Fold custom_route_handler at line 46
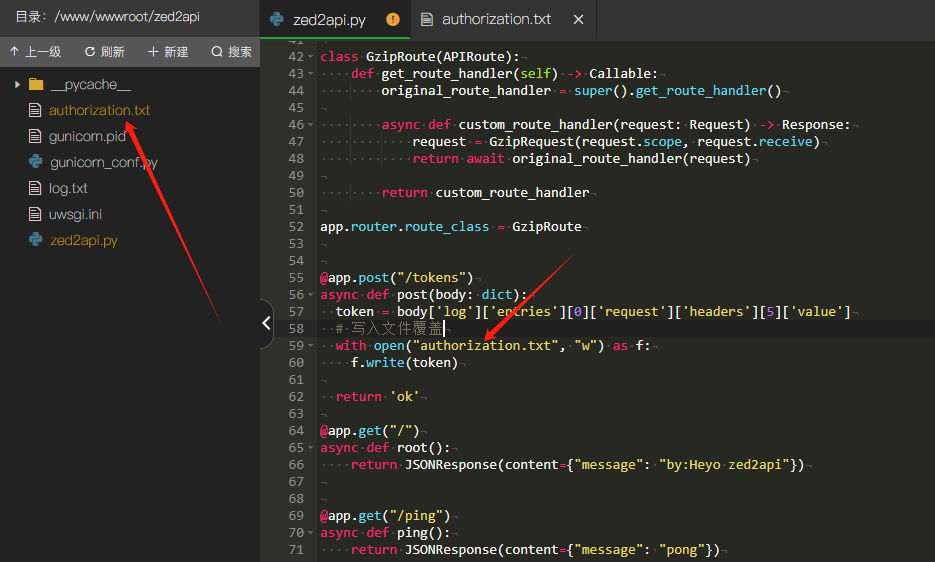The height and width of the screenshot is (562, 935). click(x=310, y=125)
